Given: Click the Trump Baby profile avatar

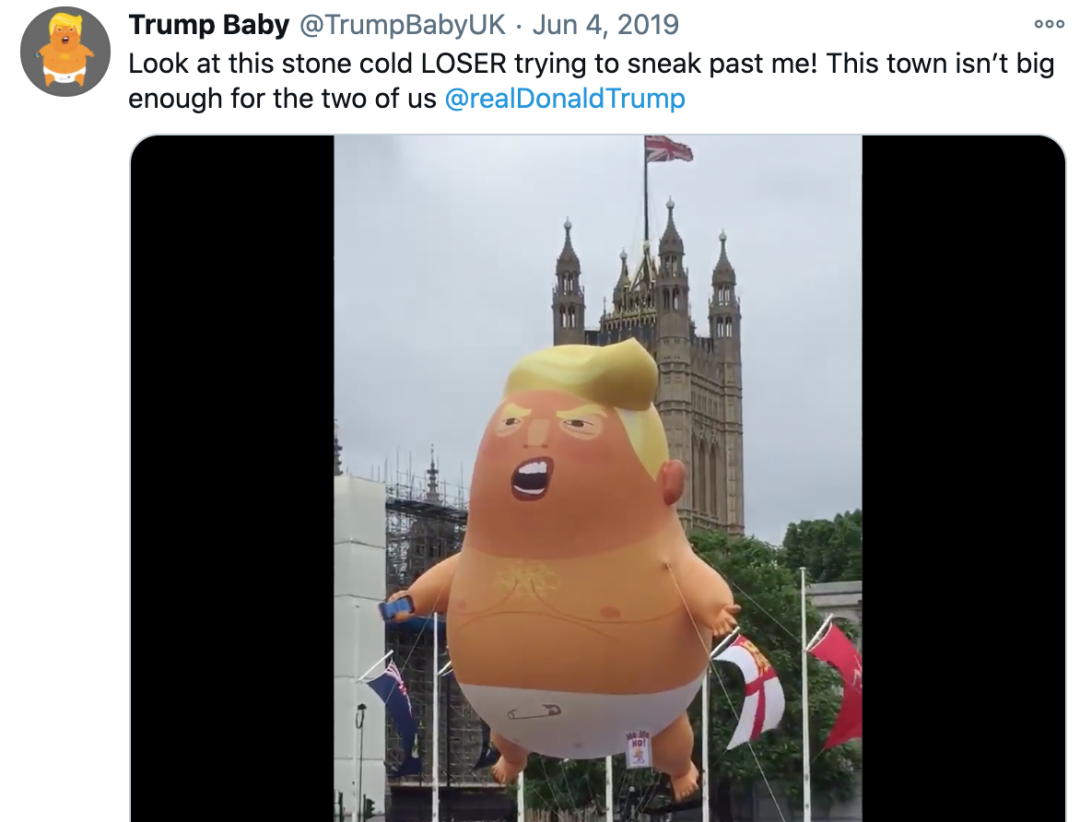Looking at the screenshot, I should coord(64,50).
